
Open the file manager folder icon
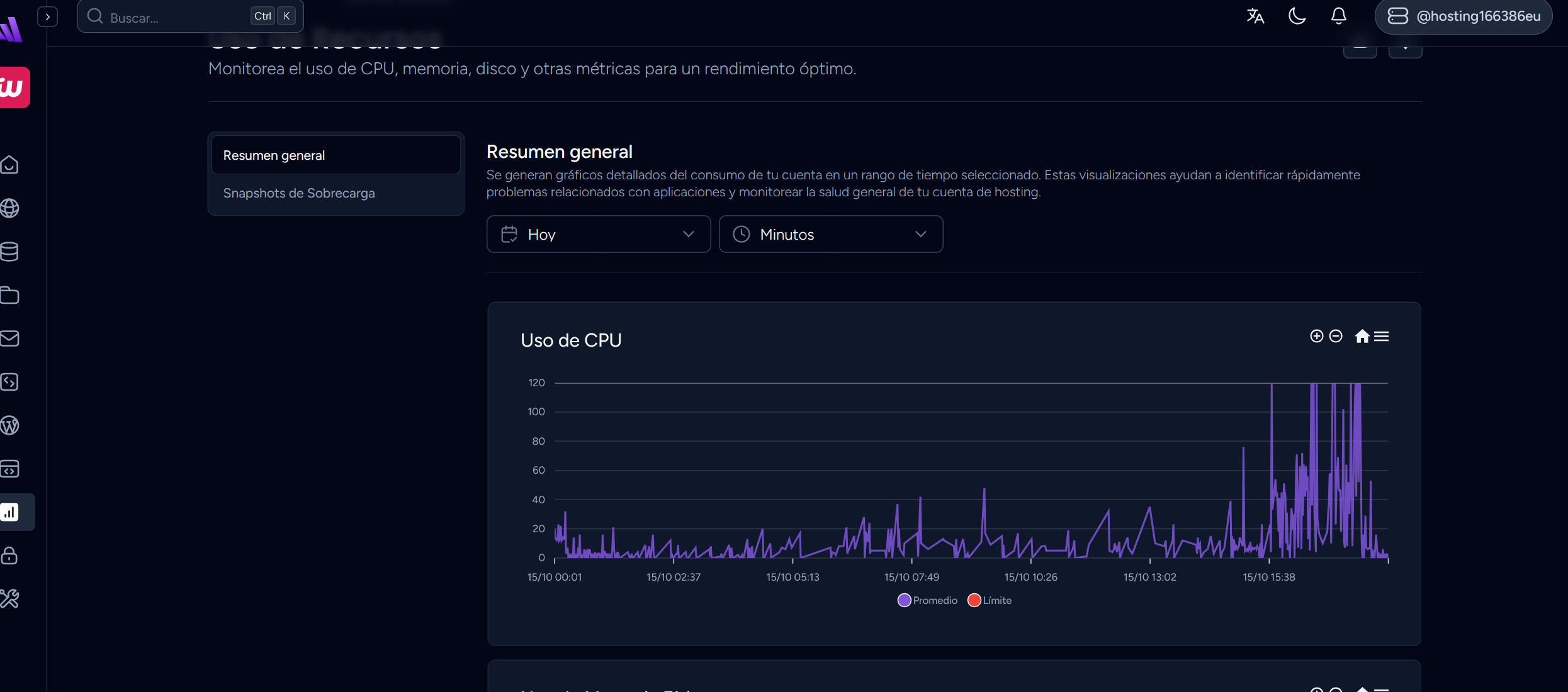click(x=9, y=295)
